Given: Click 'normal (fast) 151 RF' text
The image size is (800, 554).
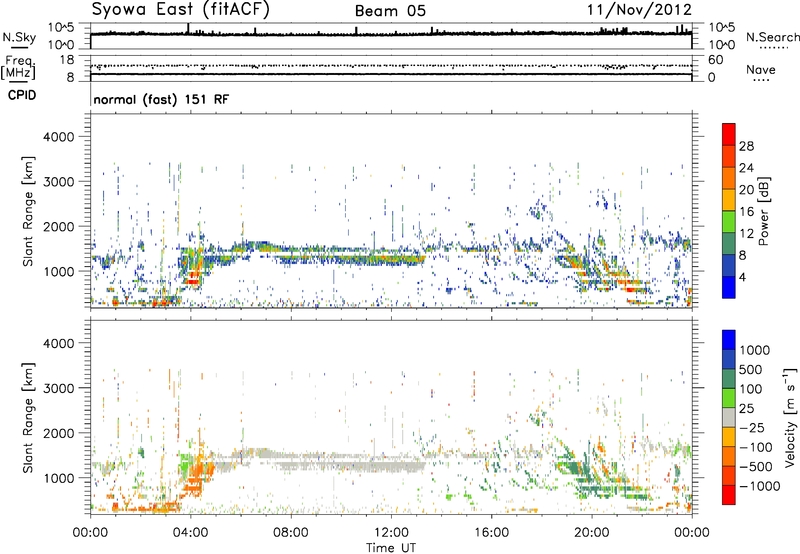Looking at the screenshot, I should click(161, 99).
